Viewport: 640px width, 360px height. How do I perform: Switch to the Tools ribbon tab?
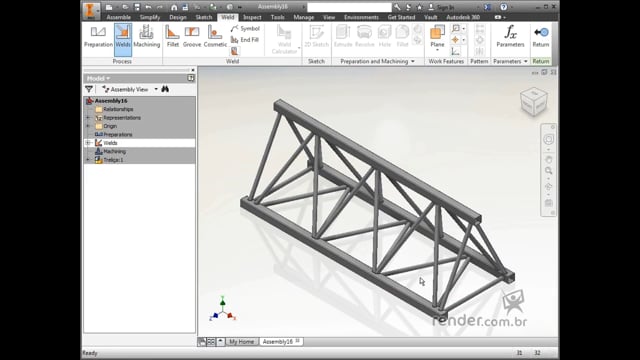278,17
